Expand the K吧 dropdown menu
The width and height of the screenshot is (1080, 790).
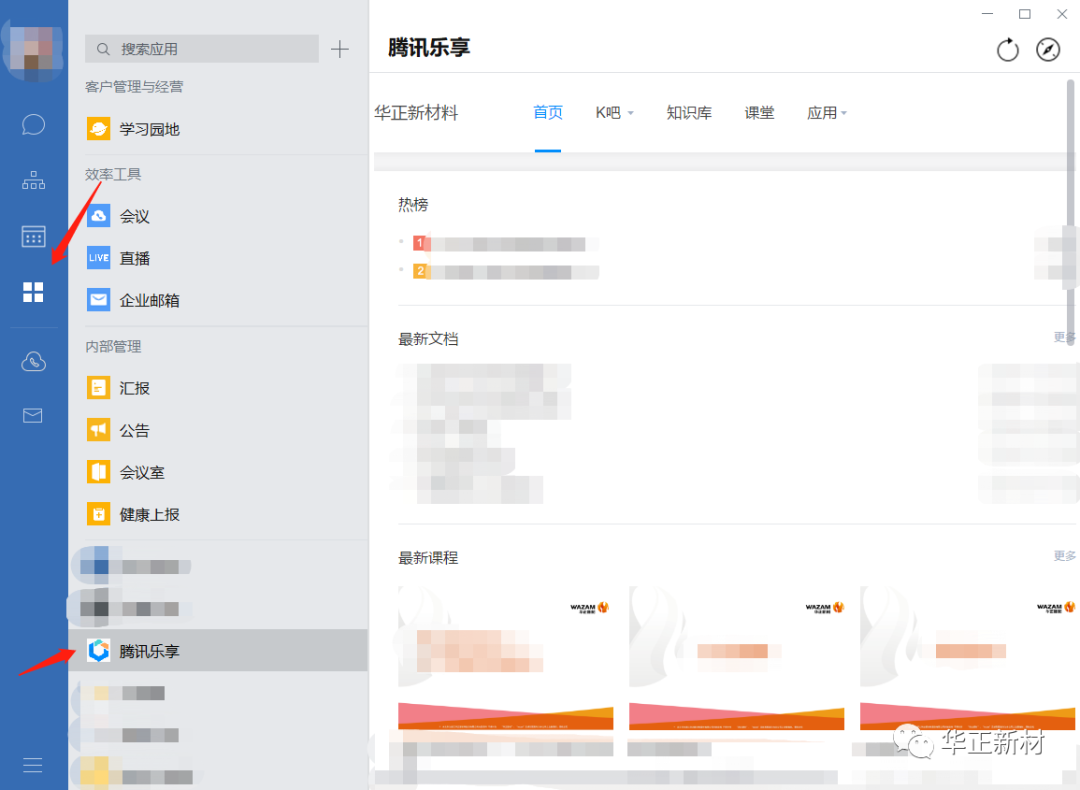[614, 112]
